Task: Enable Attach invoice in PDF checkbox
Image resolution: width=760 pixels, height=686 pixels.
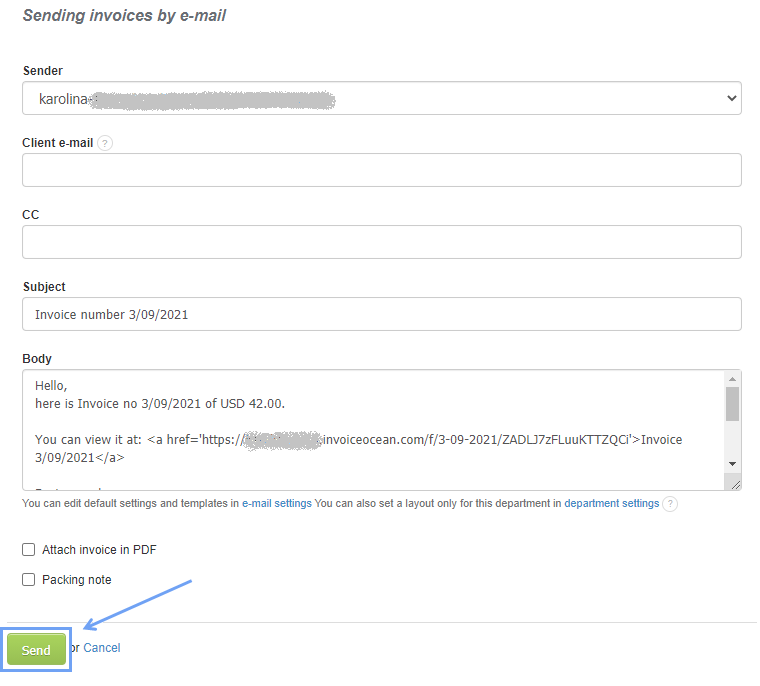Action: click(x=29, y=550)
